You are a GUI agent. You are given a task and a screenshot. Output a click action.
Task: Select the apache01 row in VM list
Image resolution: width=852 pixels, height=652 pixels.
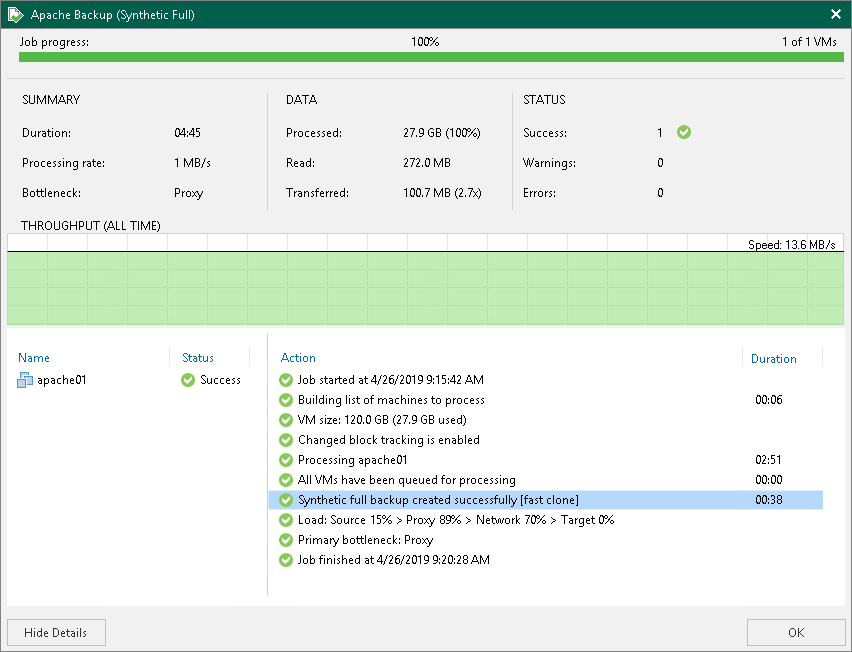tap(62, 380)
